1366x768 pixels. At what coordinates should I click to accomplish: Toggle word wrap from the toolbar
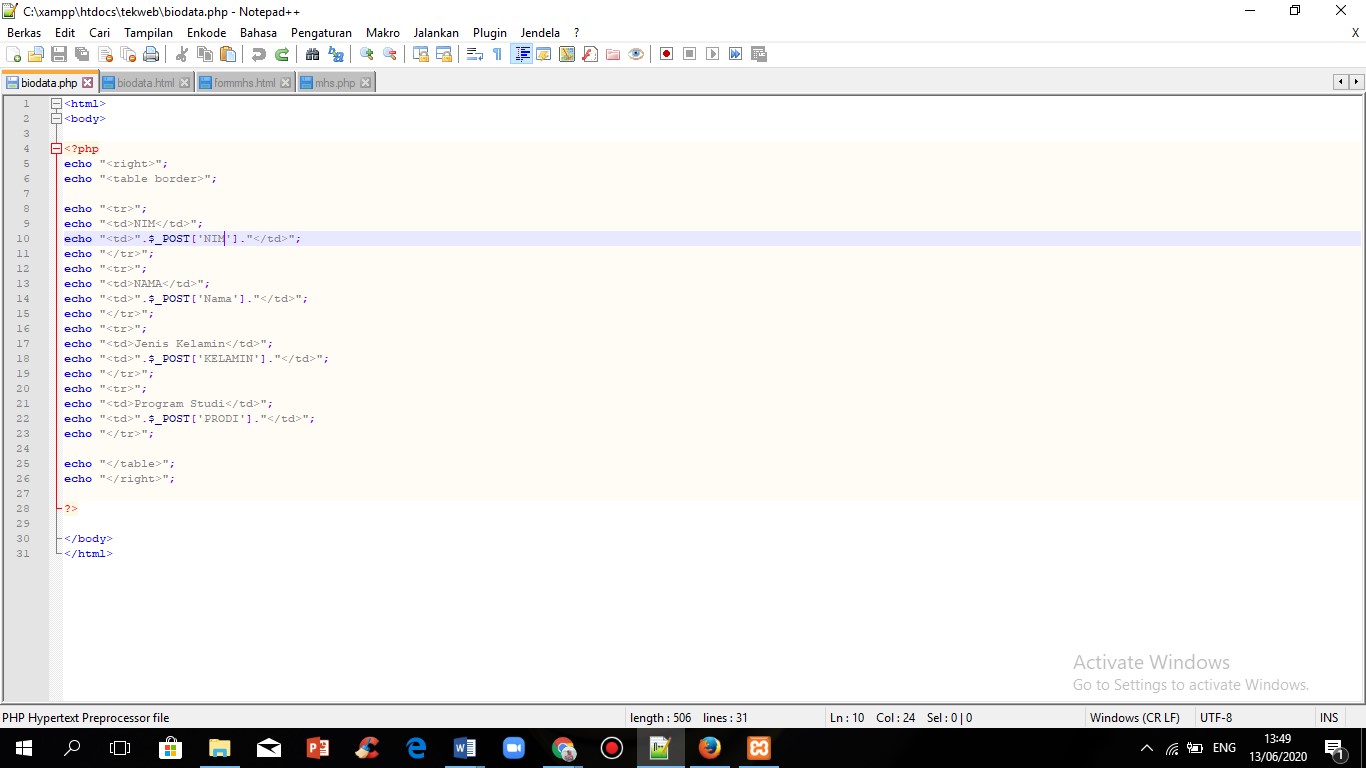tap(475, 54)
